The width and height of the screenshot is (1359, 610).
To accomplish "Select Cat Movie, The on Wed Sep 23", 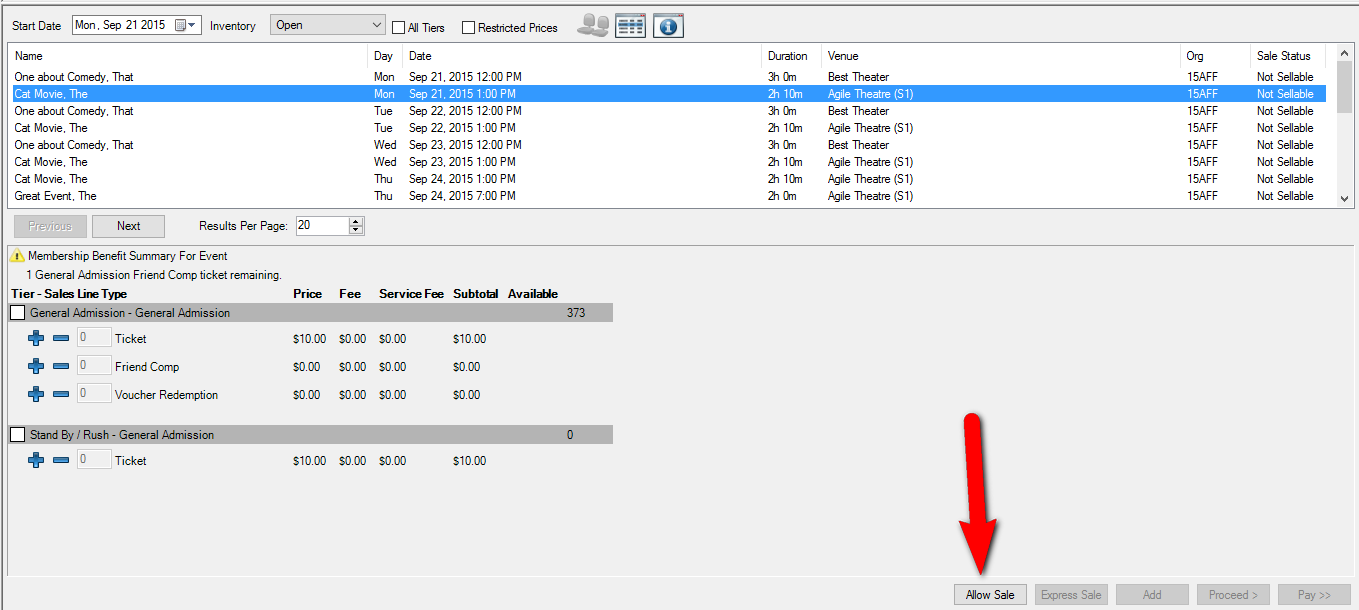I will coord(668,162).
